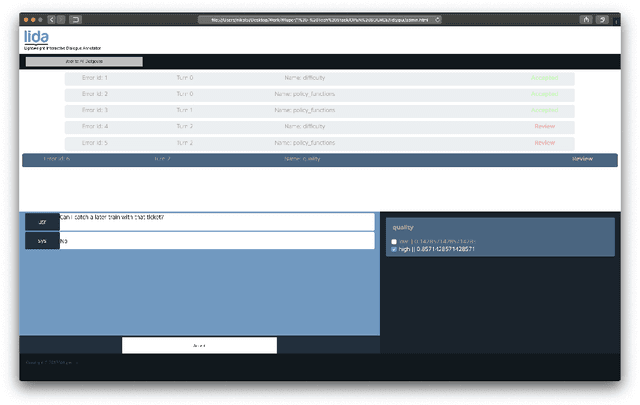
Task: Click the browser forward arrow
Action: click(x=61, y=19)
